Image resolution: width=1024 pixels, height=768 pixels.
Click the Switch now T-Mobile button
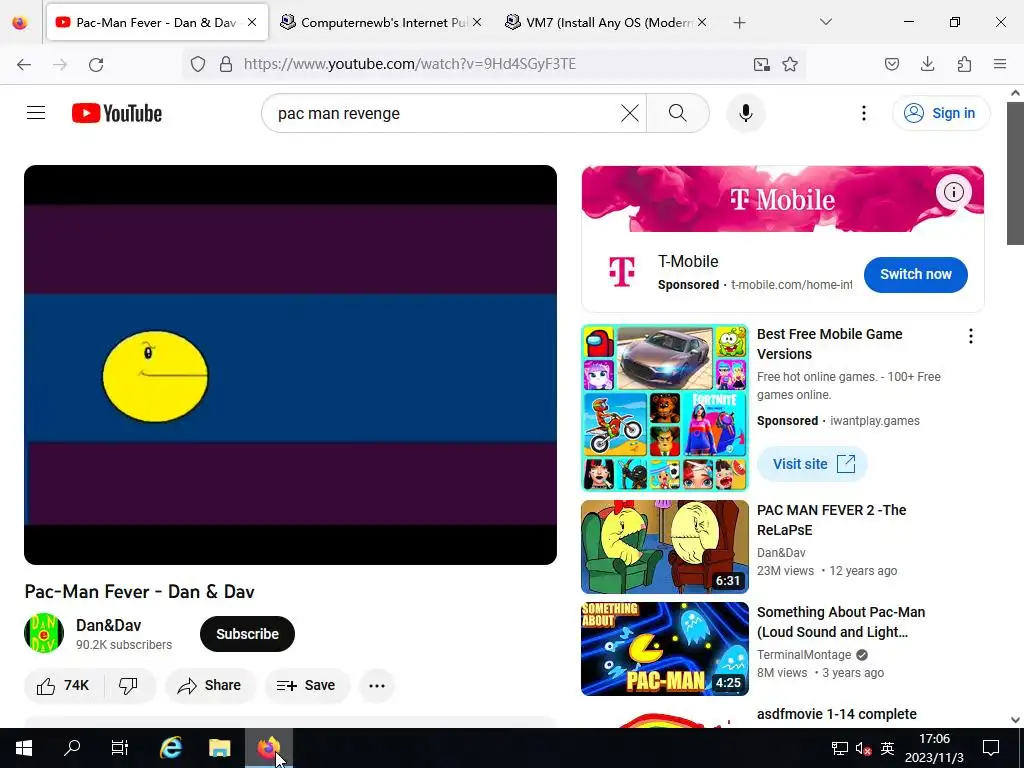(916, 274)
